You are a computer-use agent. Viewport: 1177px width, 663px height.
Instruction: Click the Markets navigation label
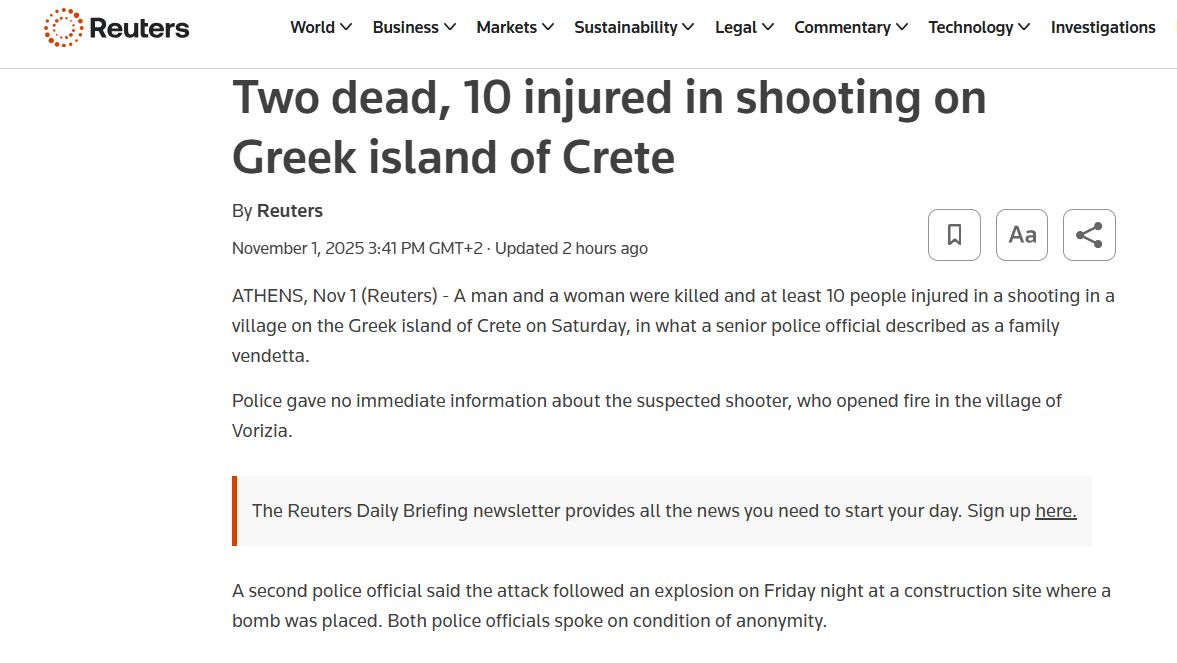(x=506, y=28)
